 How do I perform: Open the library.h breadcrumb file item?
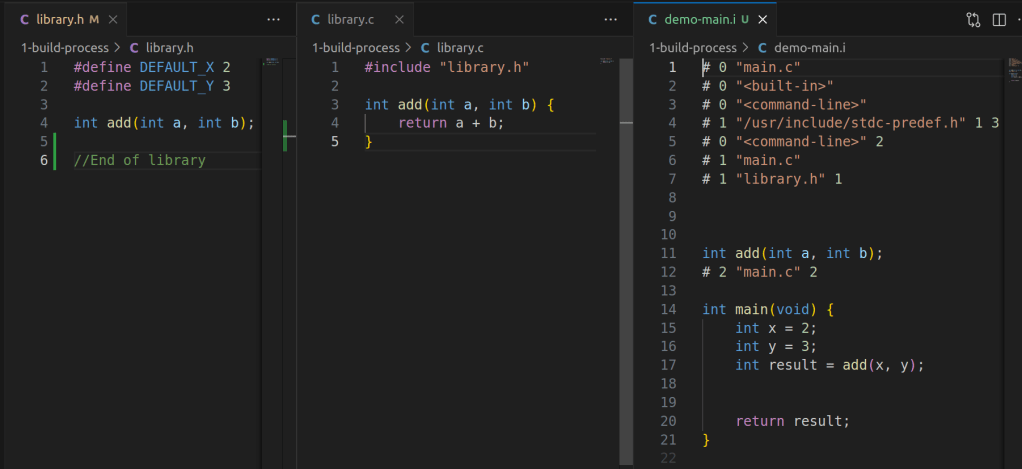[169, 47]
